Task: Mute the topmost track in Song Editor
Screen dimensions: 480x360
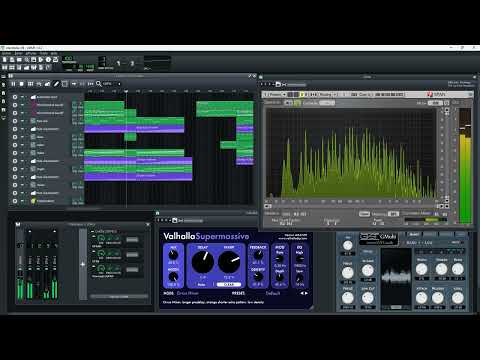Action: [22, 97]
